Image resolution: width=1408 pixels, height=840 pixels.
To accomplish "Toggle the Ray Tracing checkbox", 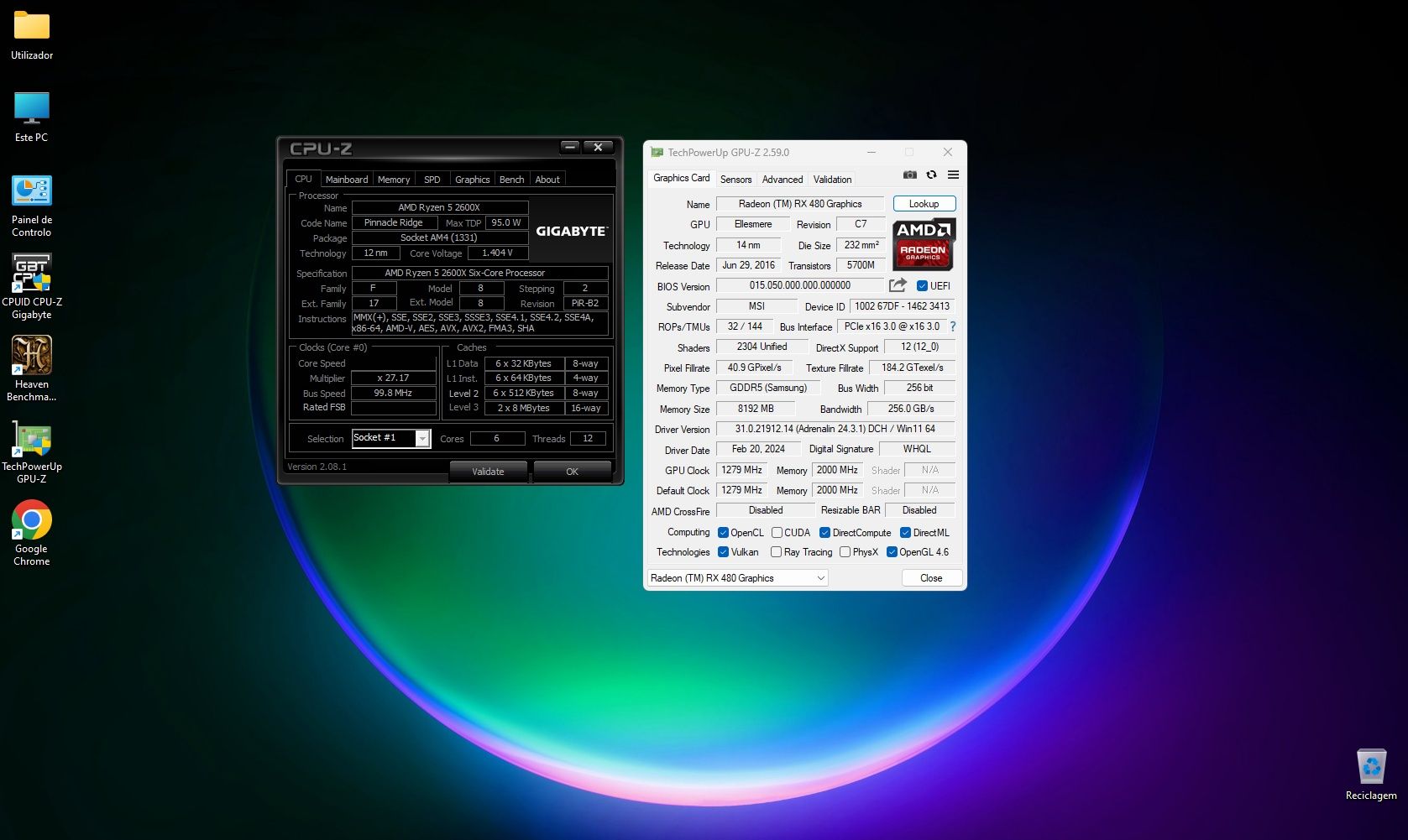I will coord(776,551).
